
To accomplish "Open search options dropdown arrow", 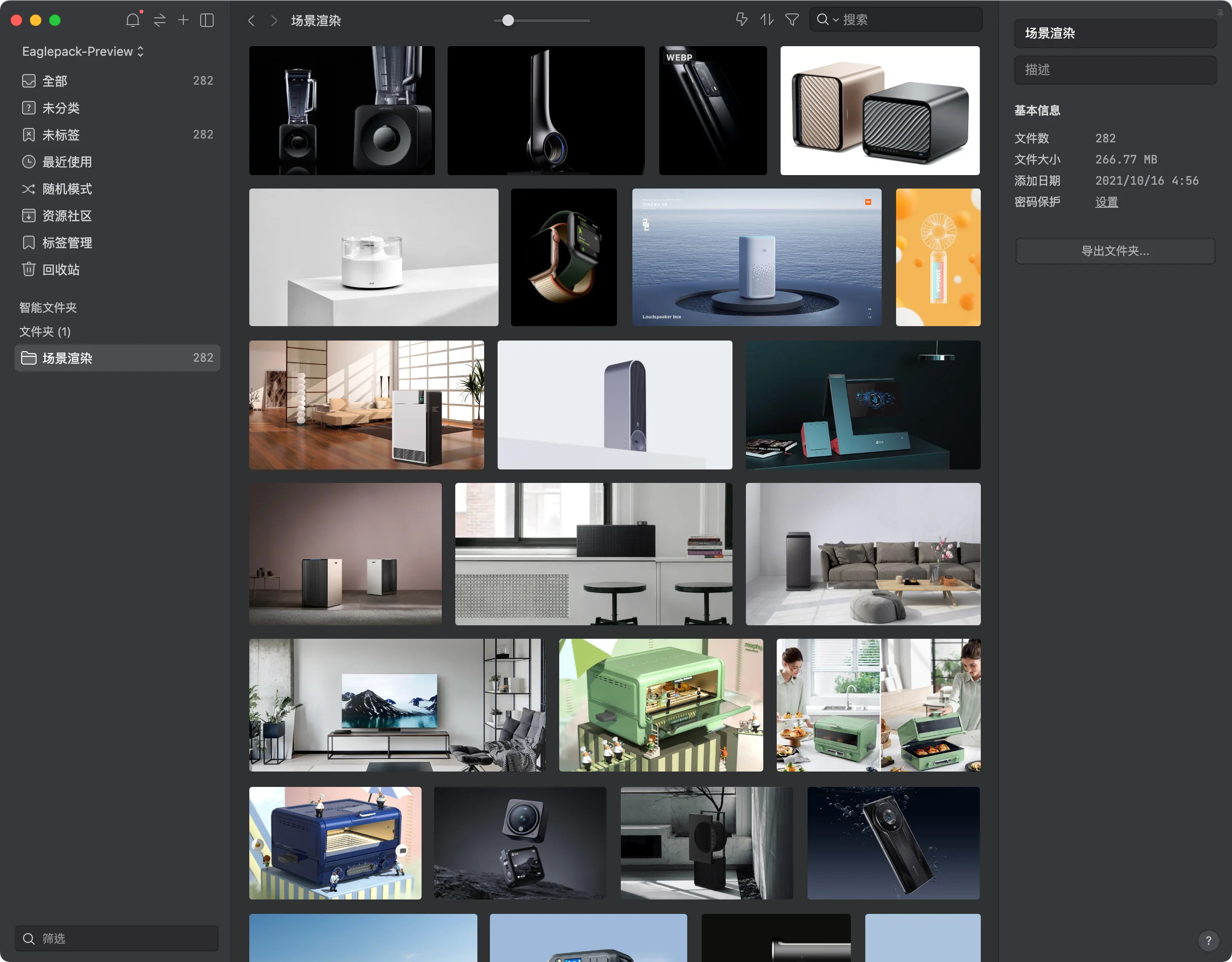I will 836,20.
